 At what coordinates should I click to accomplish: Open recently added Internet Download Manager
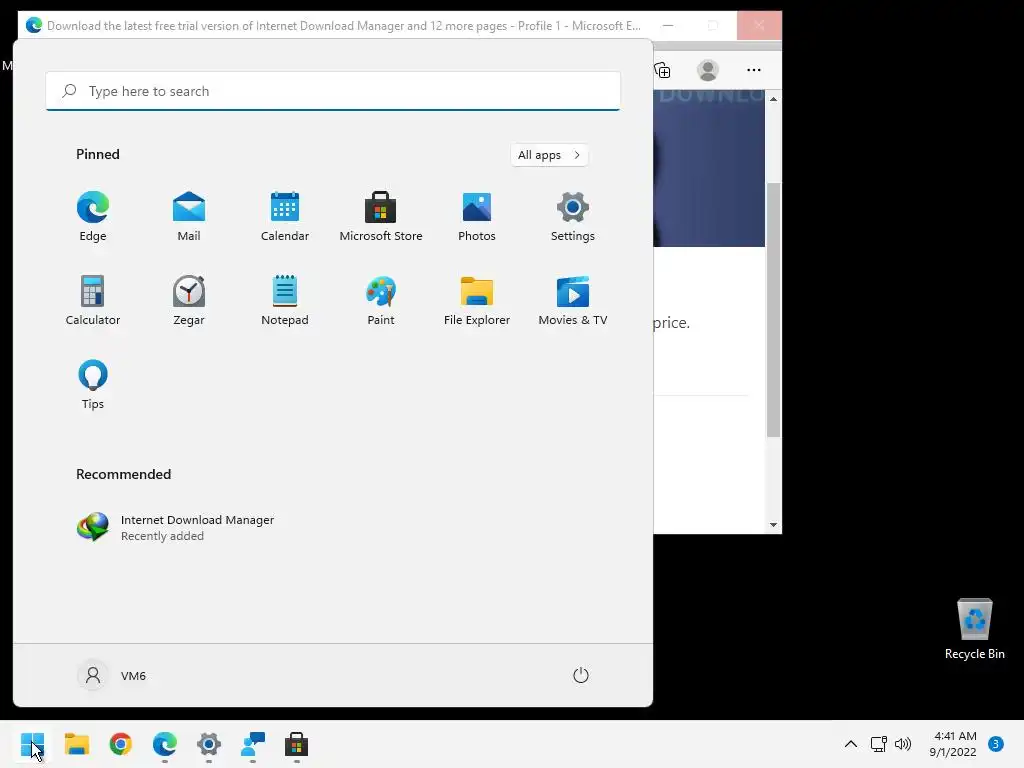pos(175,528)
